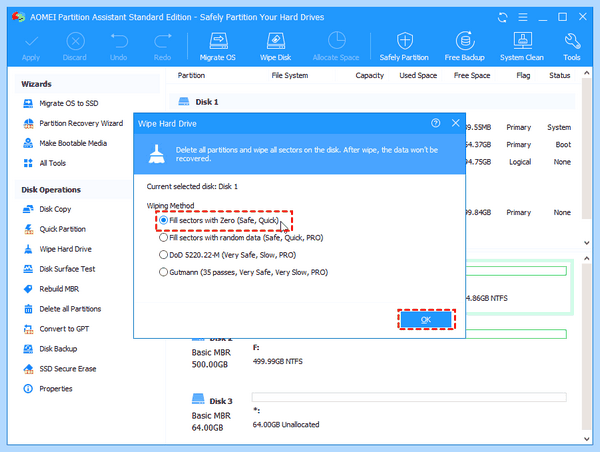
Task: Confirm the wipe with OK button
Action: pyautogui.click(x=426, y=320)
